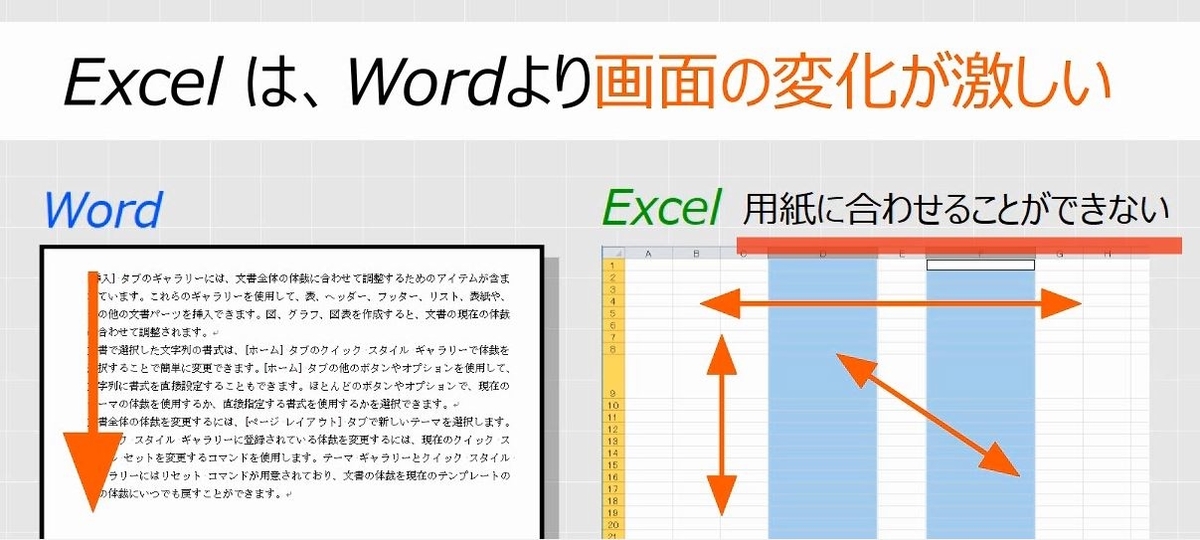Select row 19 header
This screenshot has height=540, width=1200.
pyautogui.click(x=612, y=514)
